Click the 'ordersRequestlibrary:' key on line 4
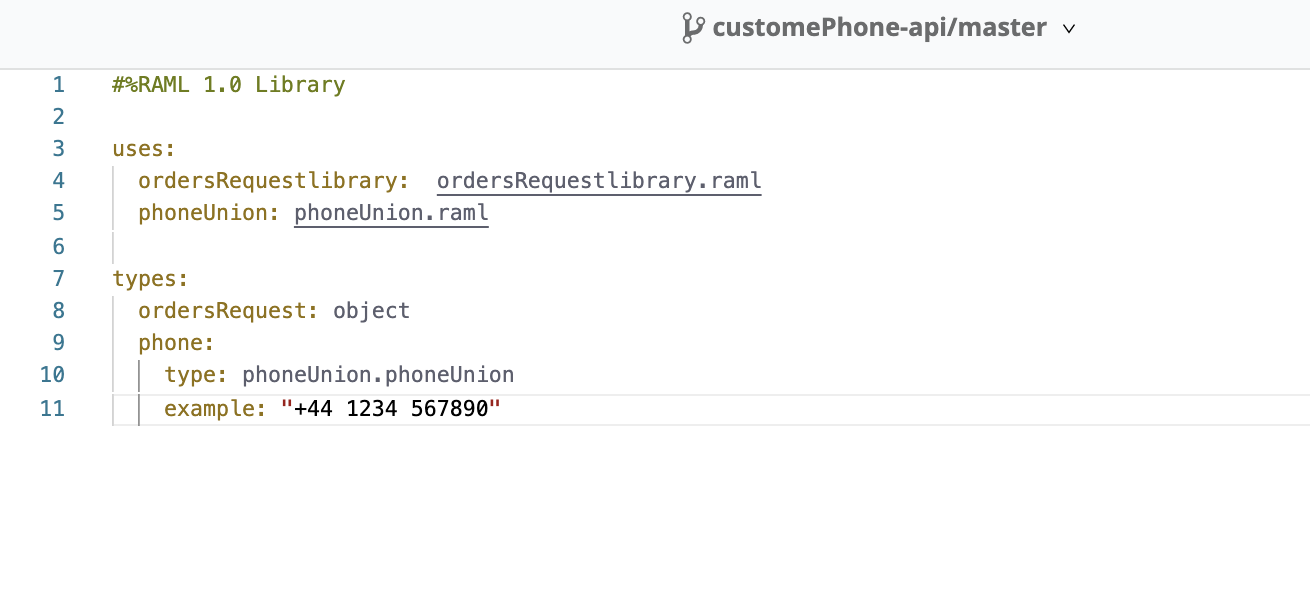This screenshot has width=1310, height=590. pos(273,181)
